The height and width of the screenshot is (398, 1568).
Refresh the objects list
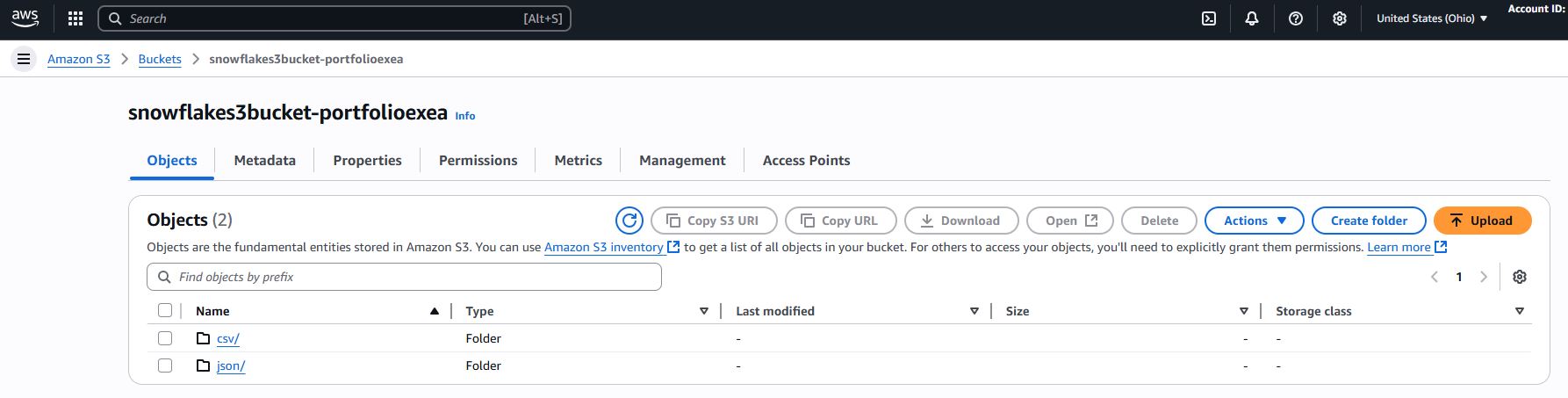(629, 221)
